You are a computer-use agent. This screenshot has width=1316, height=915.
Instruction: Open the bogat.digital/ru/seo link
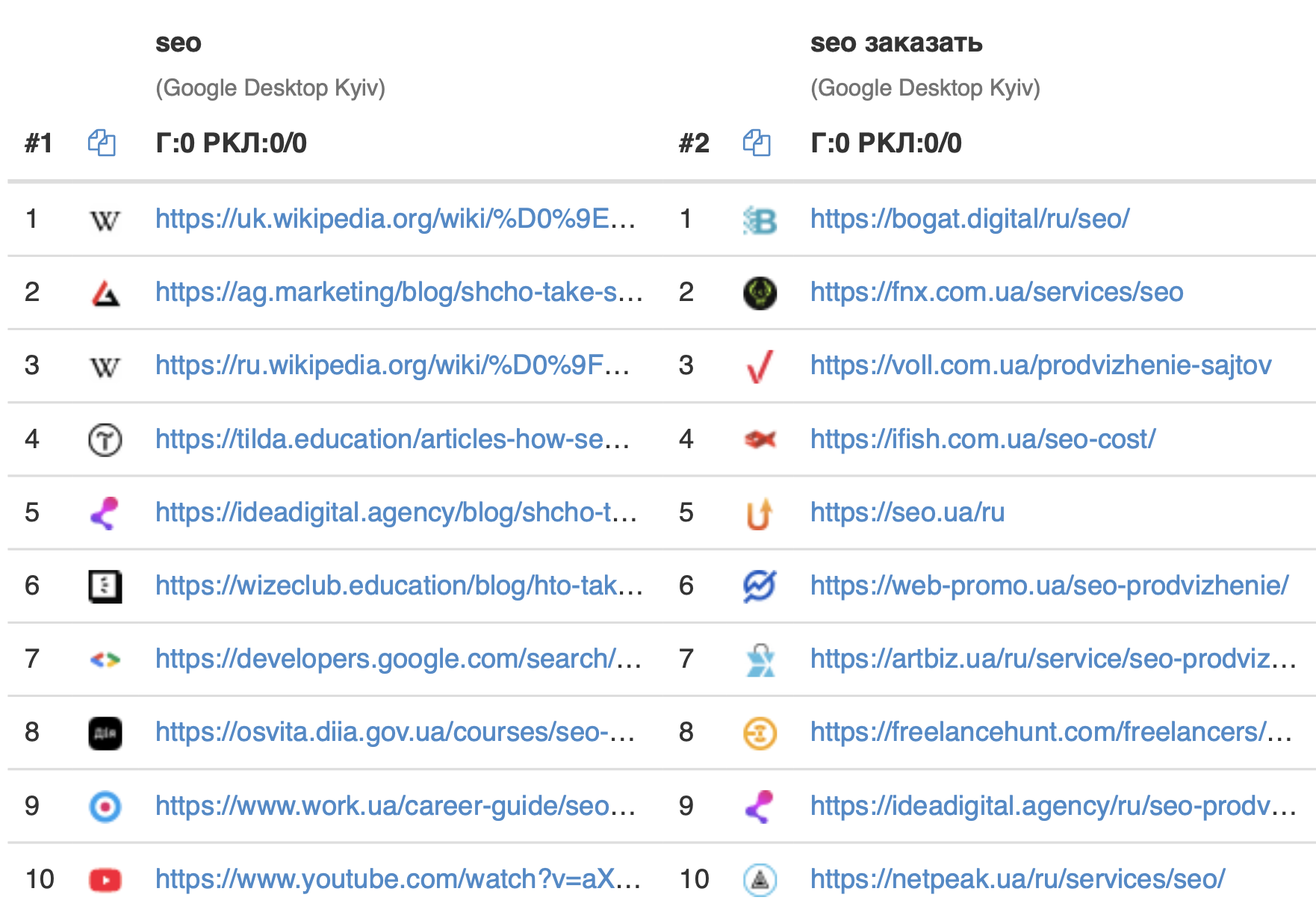[x=969, y=219]
